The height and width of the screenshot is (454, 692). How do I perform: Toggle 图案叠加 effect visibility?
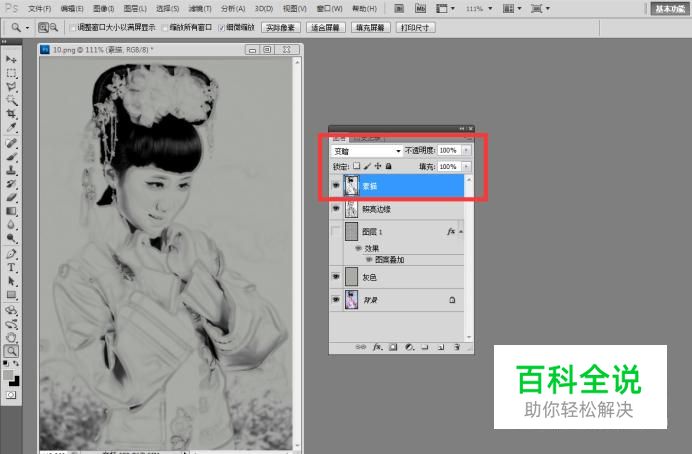point(369,259)
